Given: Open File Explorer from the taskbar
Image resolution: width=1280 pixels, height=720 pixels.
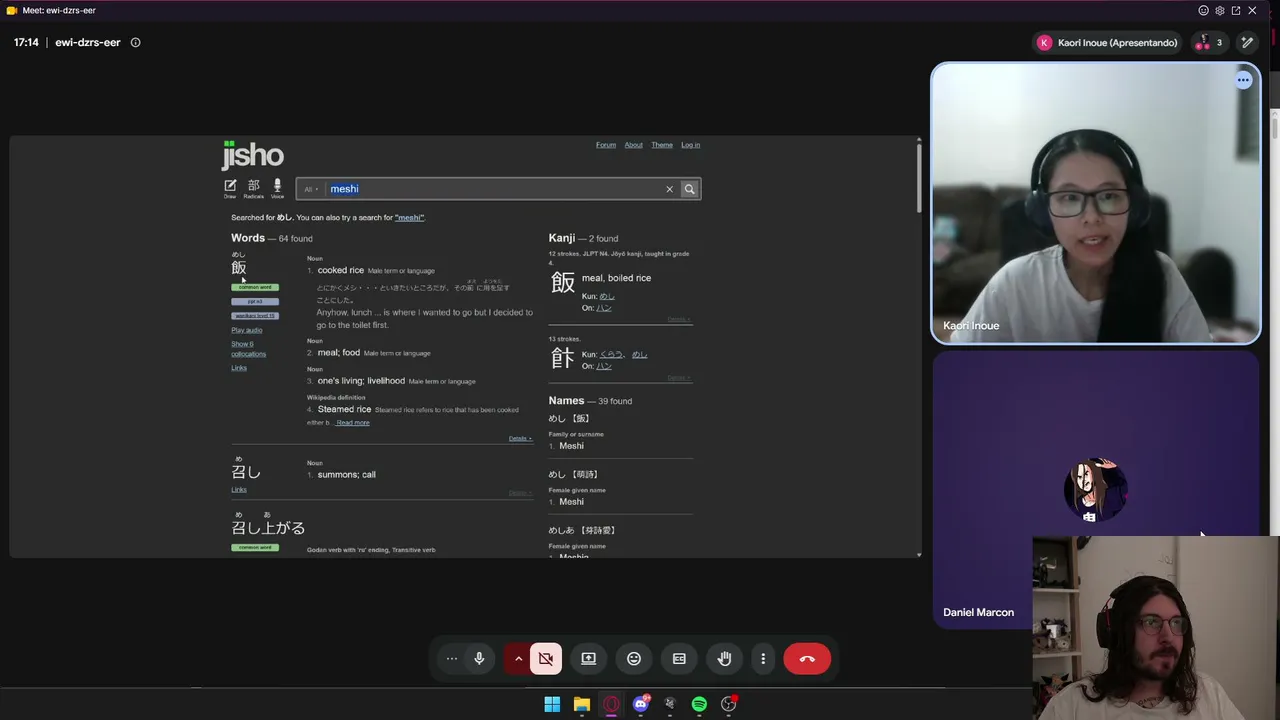Looking at the screenshot, I should click(581, 704).
